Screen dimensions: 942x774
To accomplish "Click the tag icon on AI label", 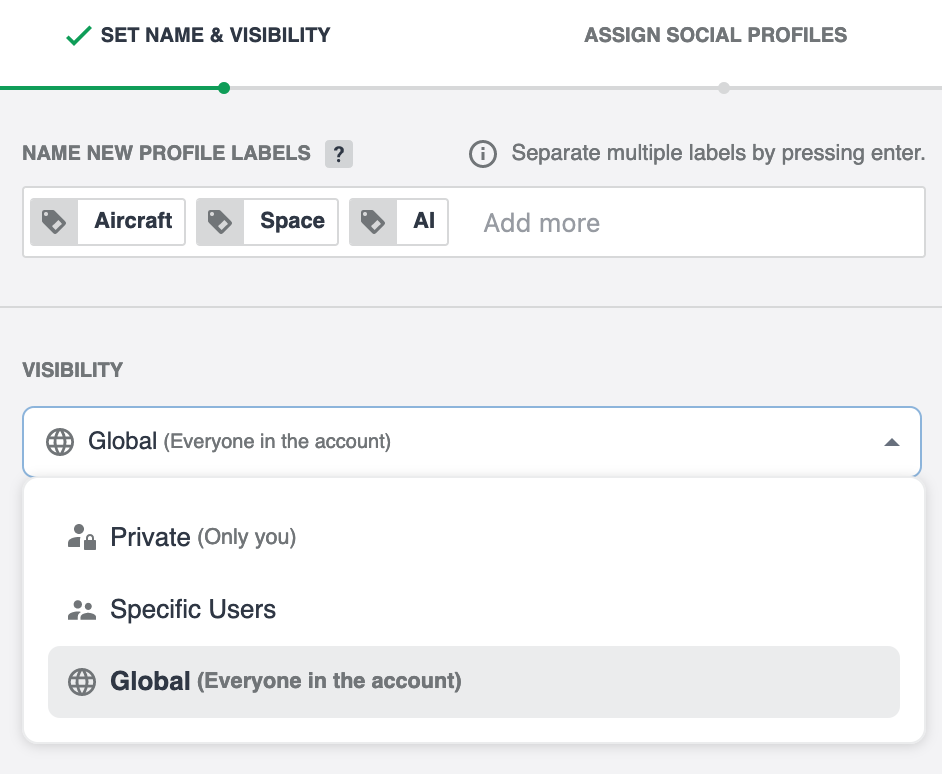I will (373, 221).
